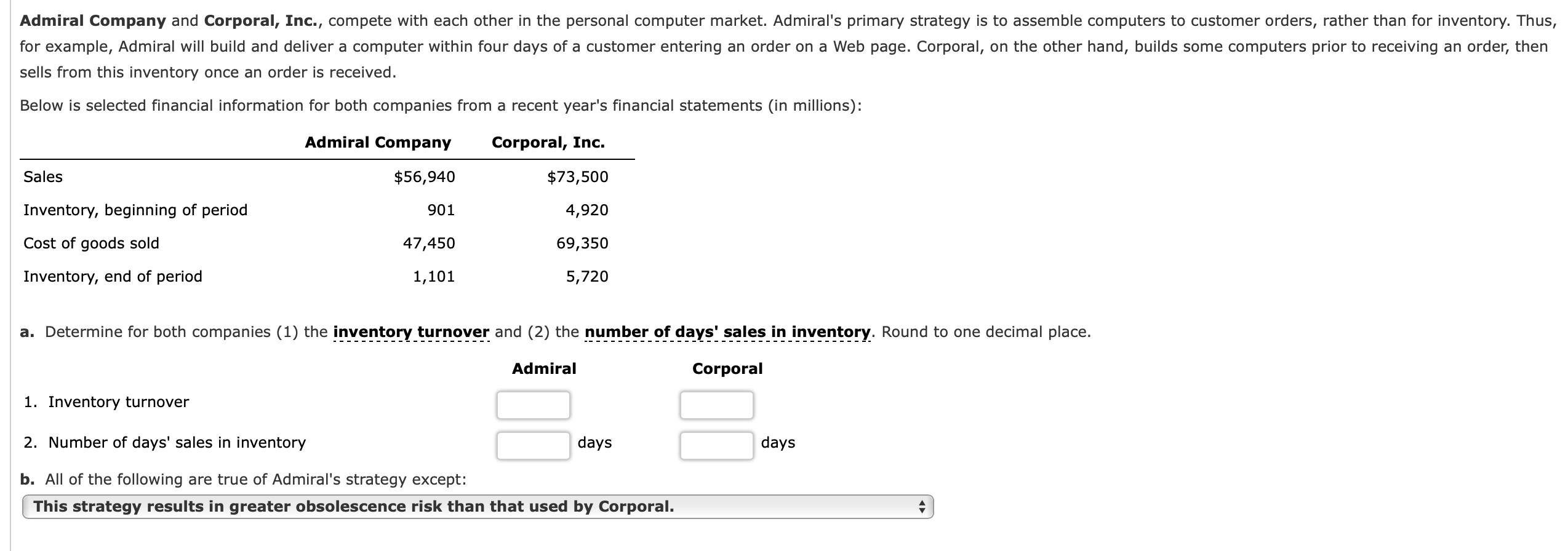Click Admiral ending inventory value 1,101
Screen dimensions: 1568x551
pyautogui.click(x=433, y=277)
